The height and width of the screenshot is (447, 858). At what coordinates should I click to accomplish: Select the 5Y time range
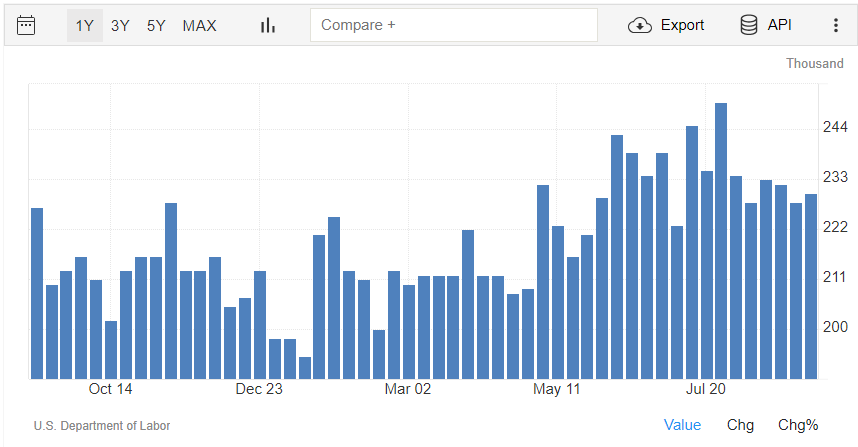pos(156,26)
